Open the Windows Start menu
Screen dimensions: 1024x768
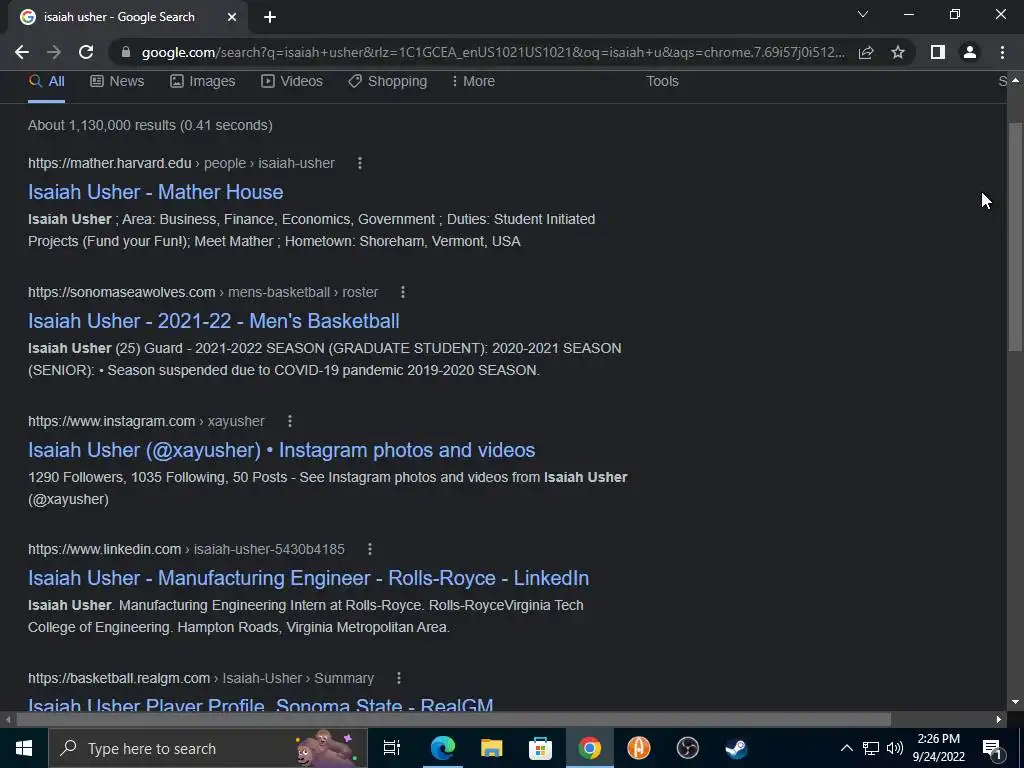pyautogui.click(x=24, y=748)
